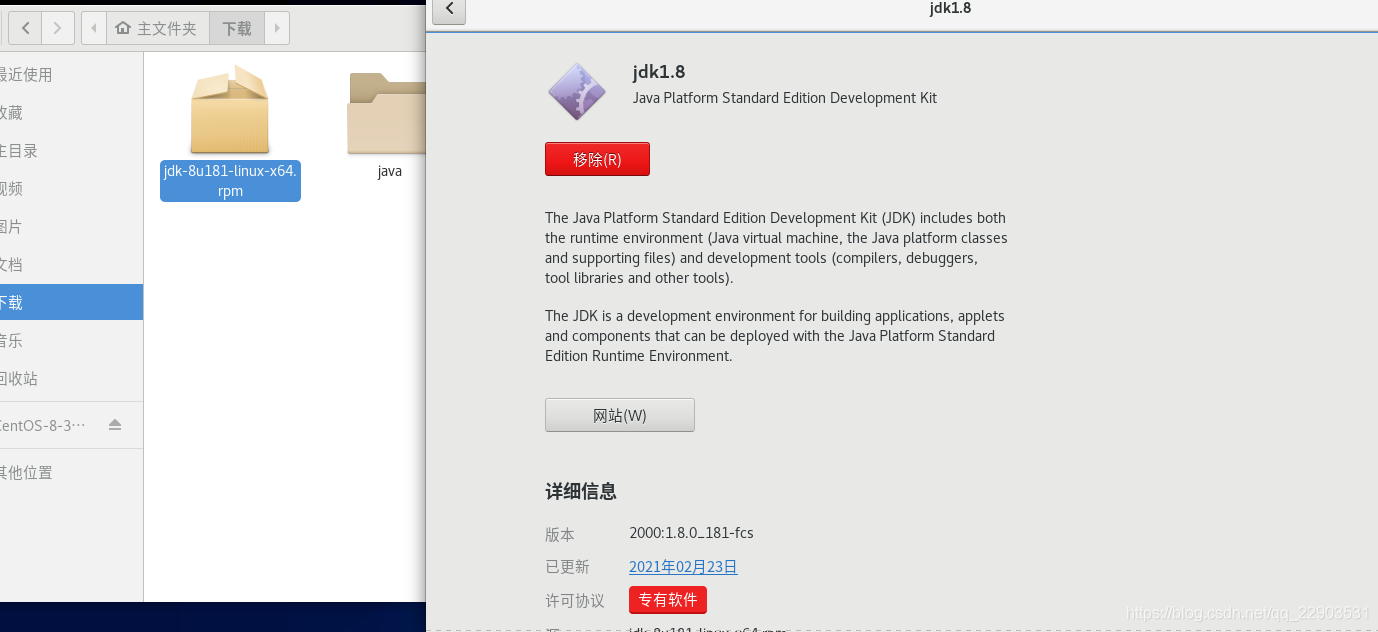This screenshot has height=632, width=1378.
Task: Open 主目录 in the sidebar
Action: pos(71,150)
